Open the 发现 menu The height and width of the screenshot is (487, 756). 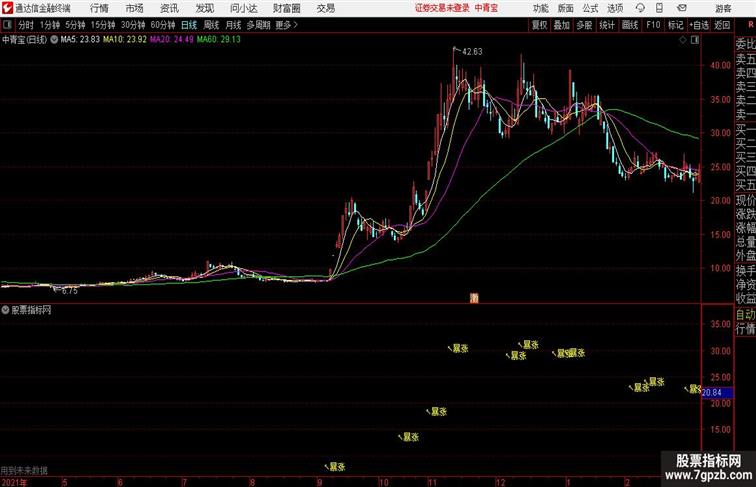[204, 8]
